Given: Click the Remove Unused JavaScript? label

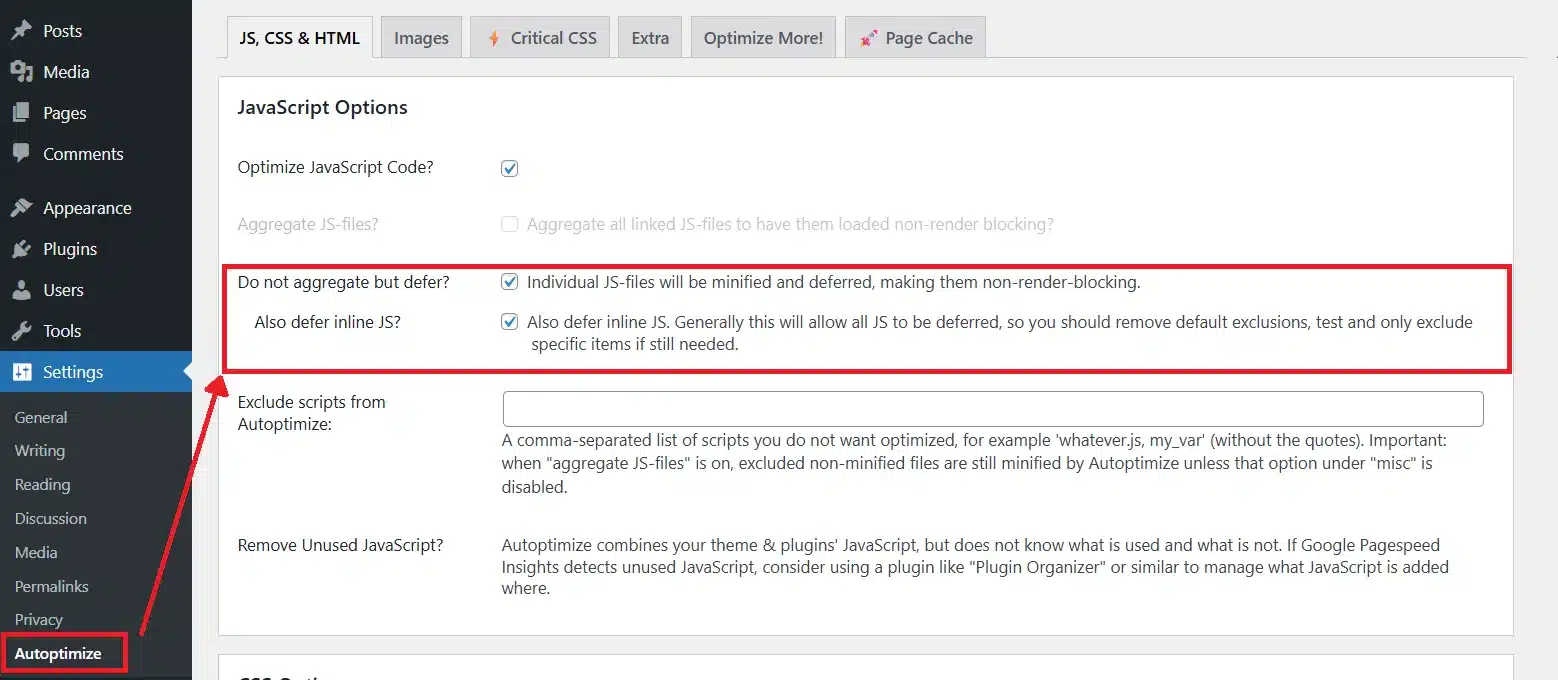Looking at the screenshot, I should (x=340, y=545).
